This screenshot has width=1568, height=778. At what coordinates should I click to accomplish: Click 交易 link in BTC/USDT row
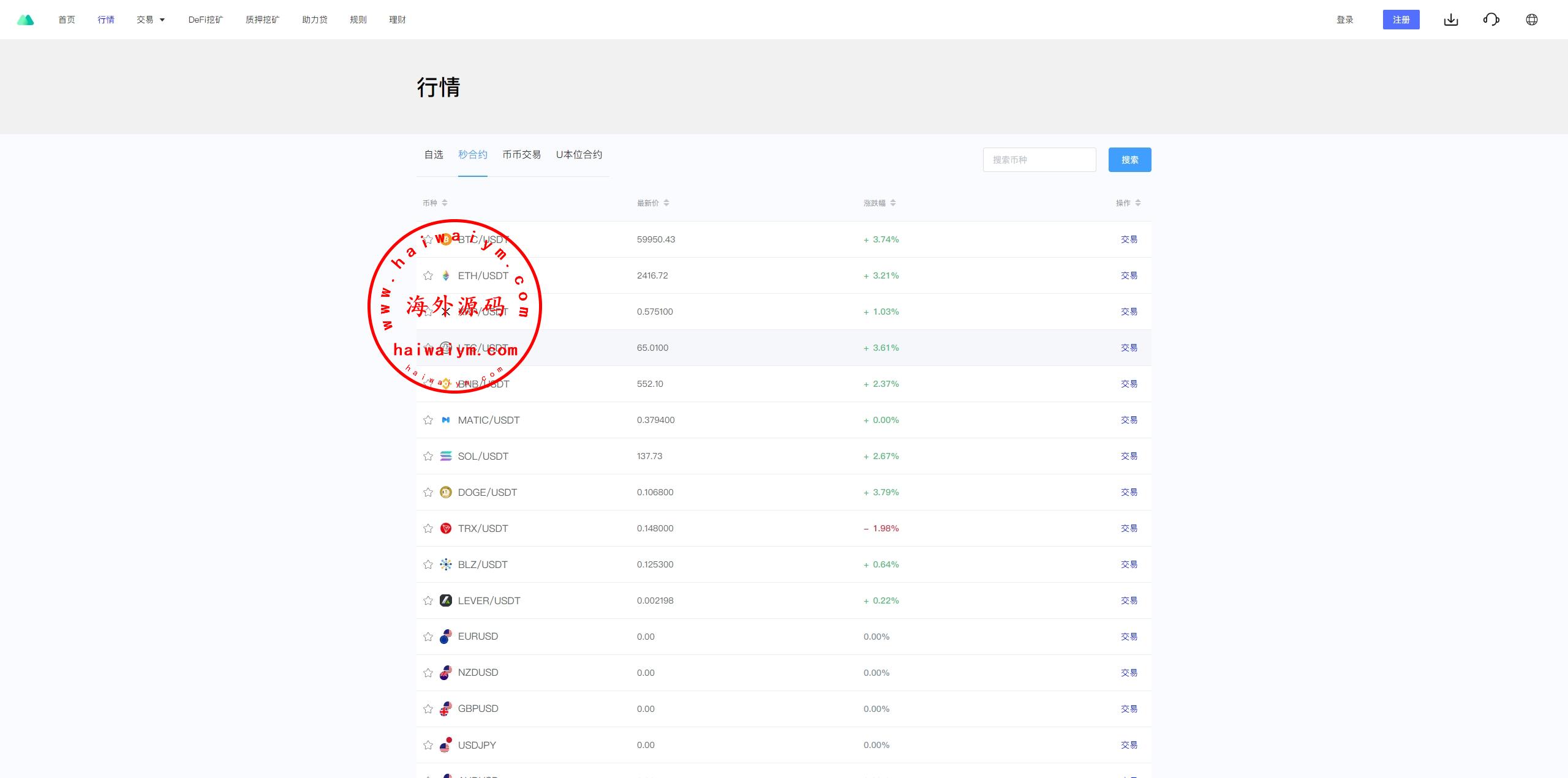coord(1129,239)
